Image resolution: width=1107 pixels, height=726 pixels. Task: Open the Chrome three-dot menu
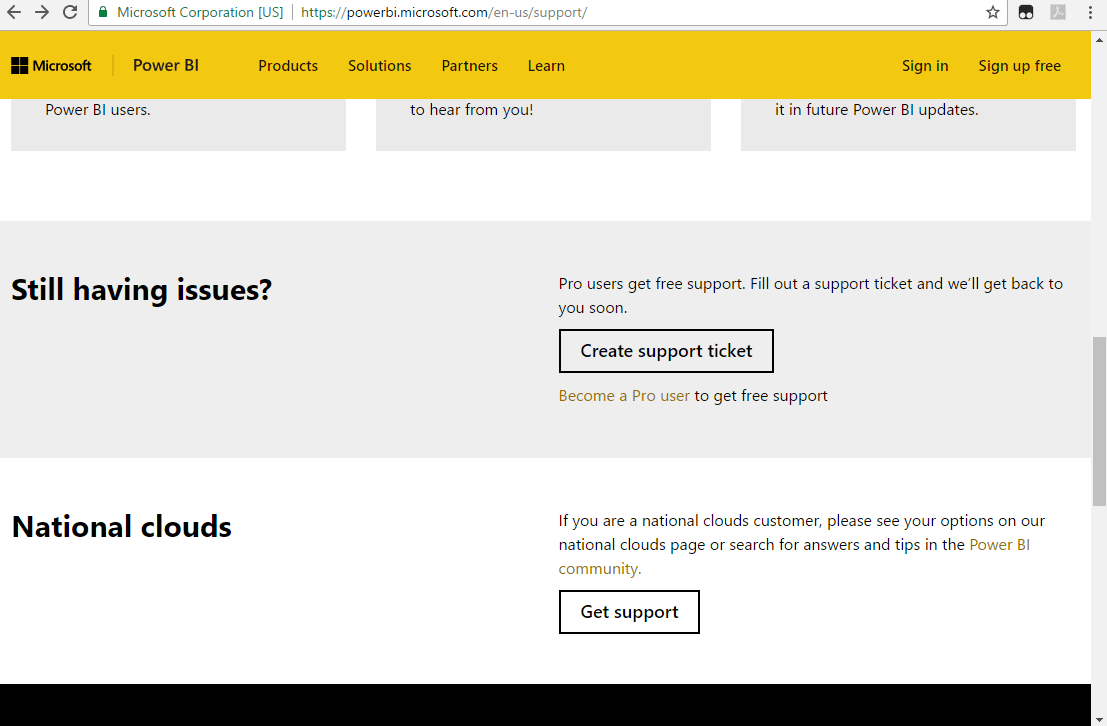[x=1090, y=12]
